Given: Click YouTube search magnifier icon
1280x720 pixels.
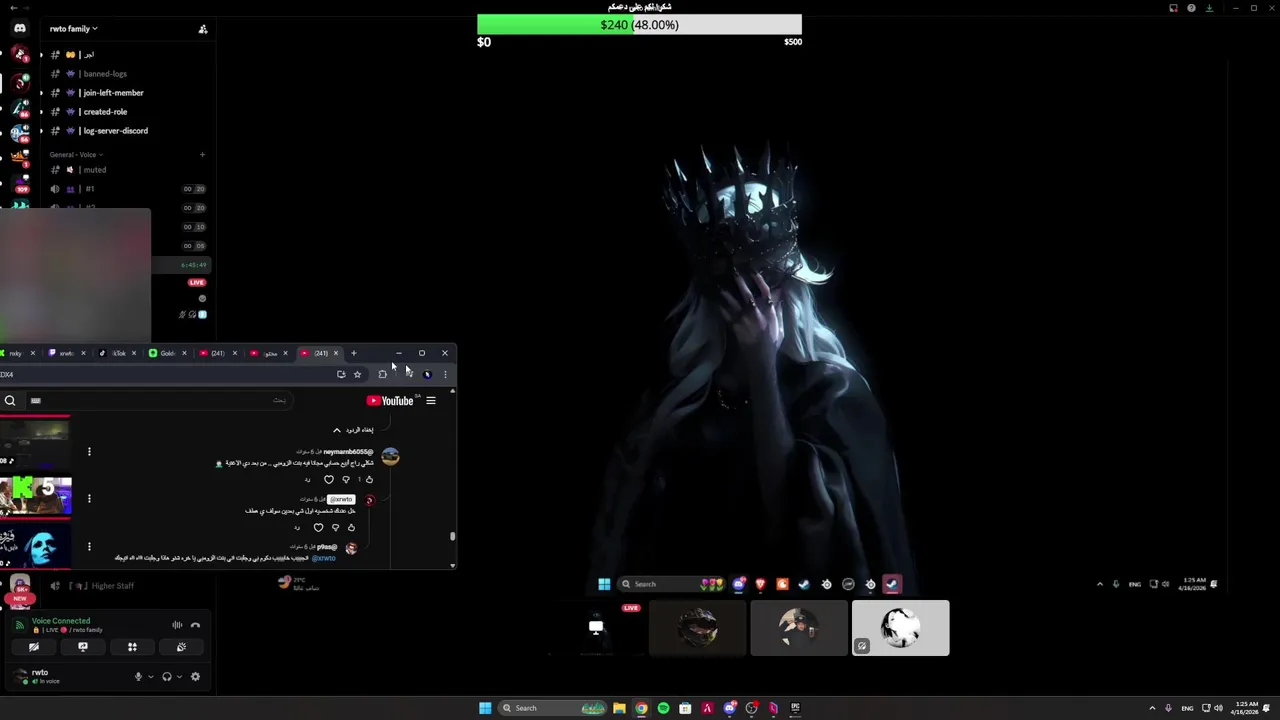Looking at the screenshot, I should click(x=10, y=401).
